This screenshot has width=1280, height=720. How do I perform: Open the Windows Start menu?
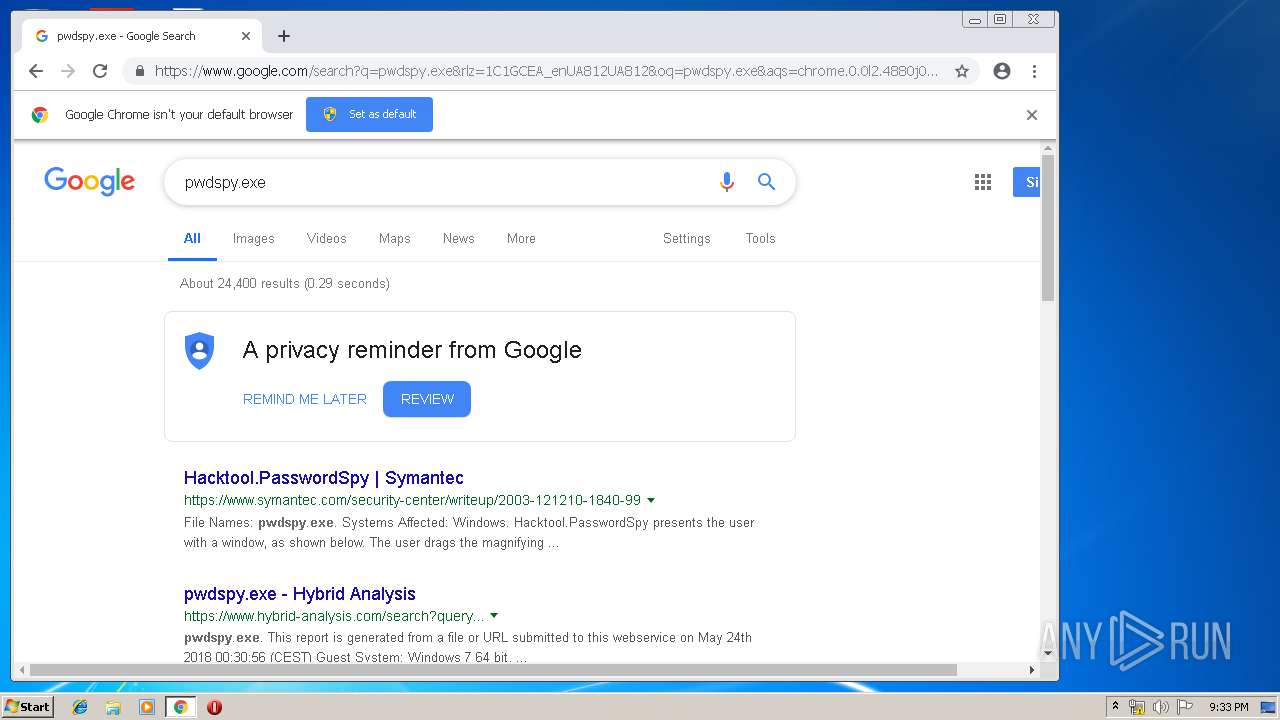(27, 707)
